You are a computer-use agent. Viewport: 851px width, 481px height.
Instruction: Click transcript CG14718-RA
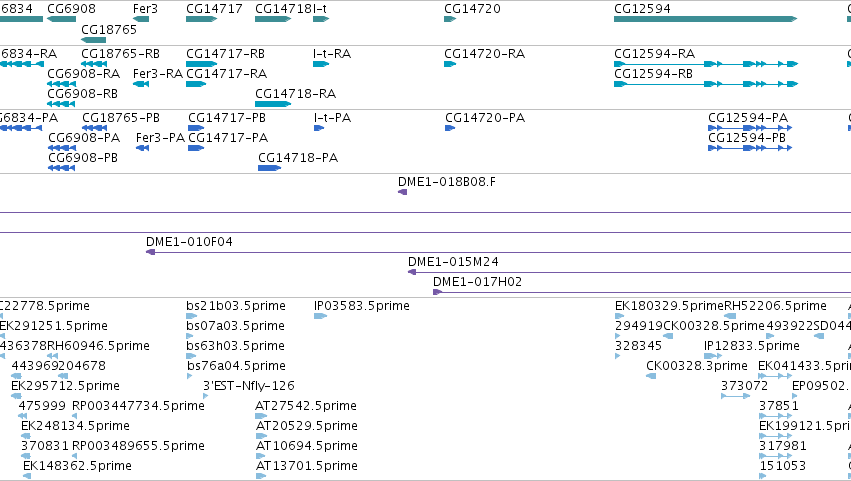tap(295, 93)
